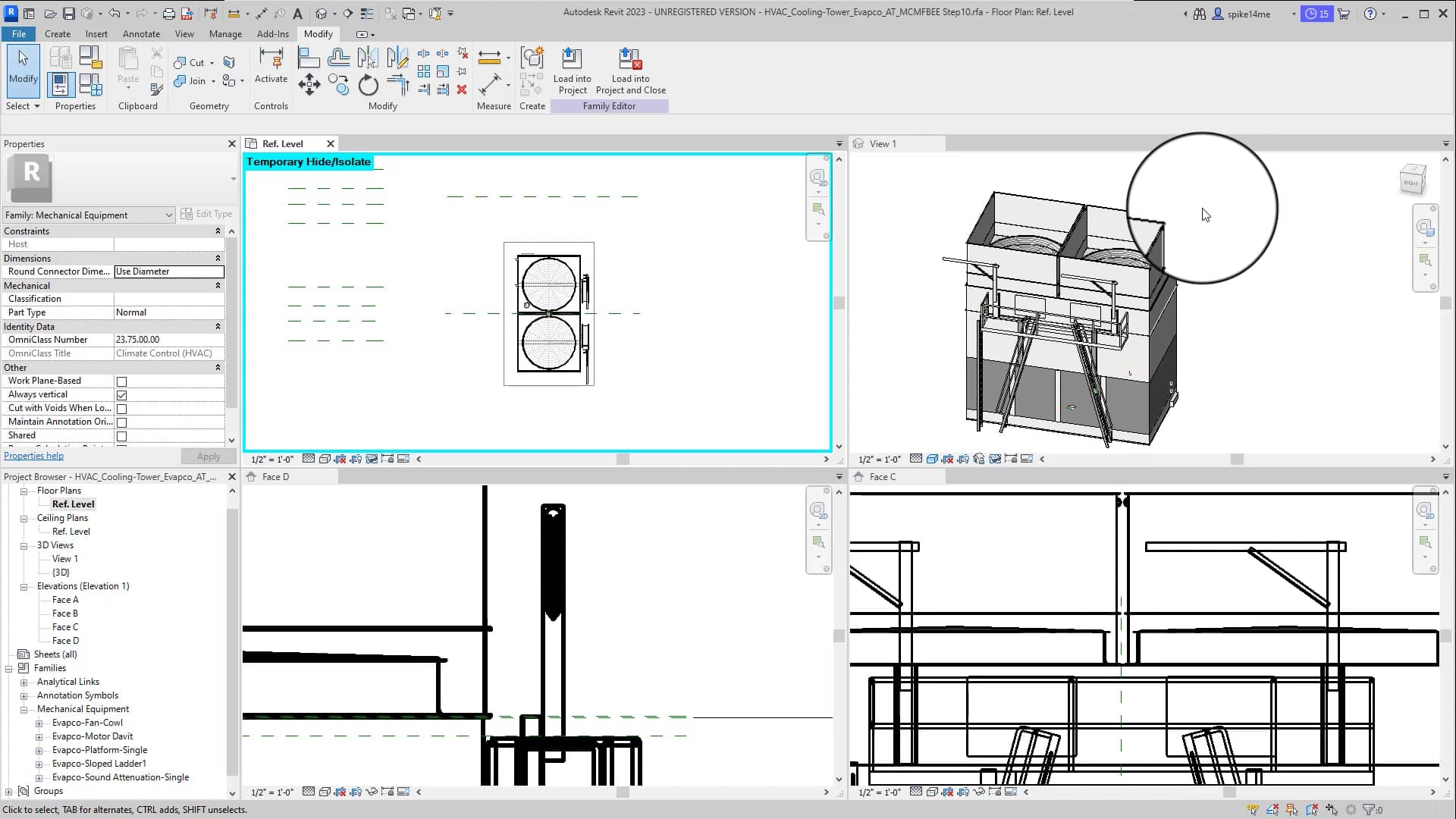Toggle Maintain Annotation Orientation checkbox
This screenshot has height=819, width=1456.
[x=121, y=422]
